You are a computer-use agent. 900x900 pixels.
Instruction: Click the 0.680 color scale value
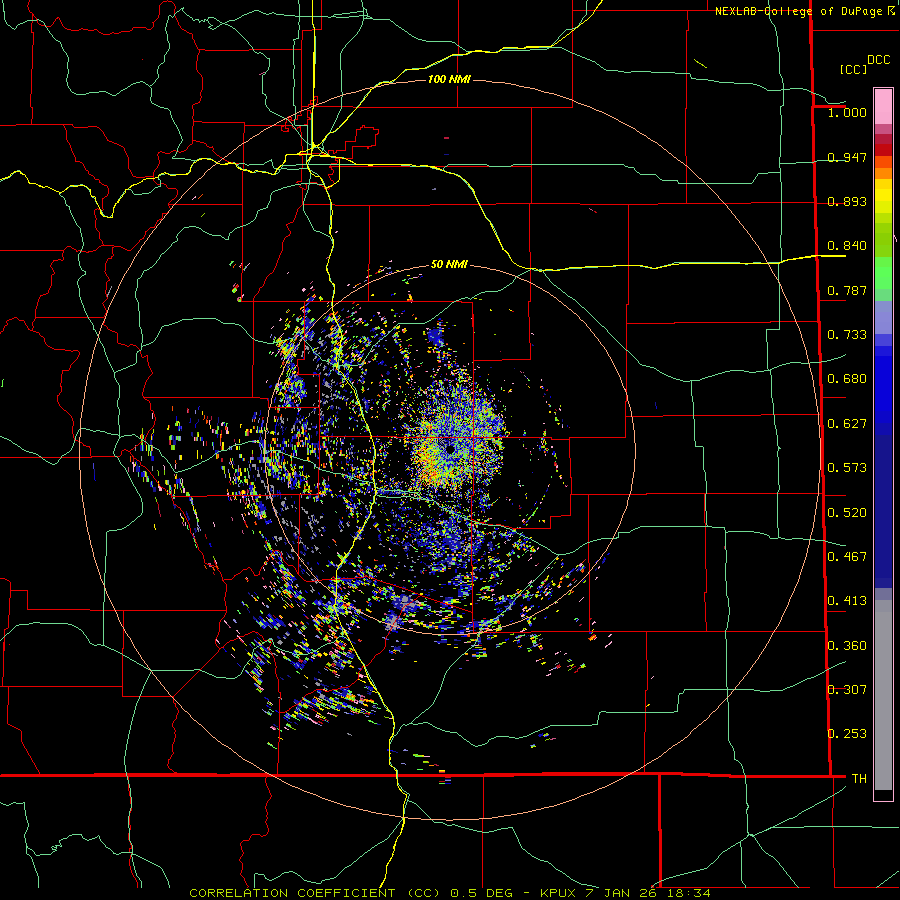[847, 379]
